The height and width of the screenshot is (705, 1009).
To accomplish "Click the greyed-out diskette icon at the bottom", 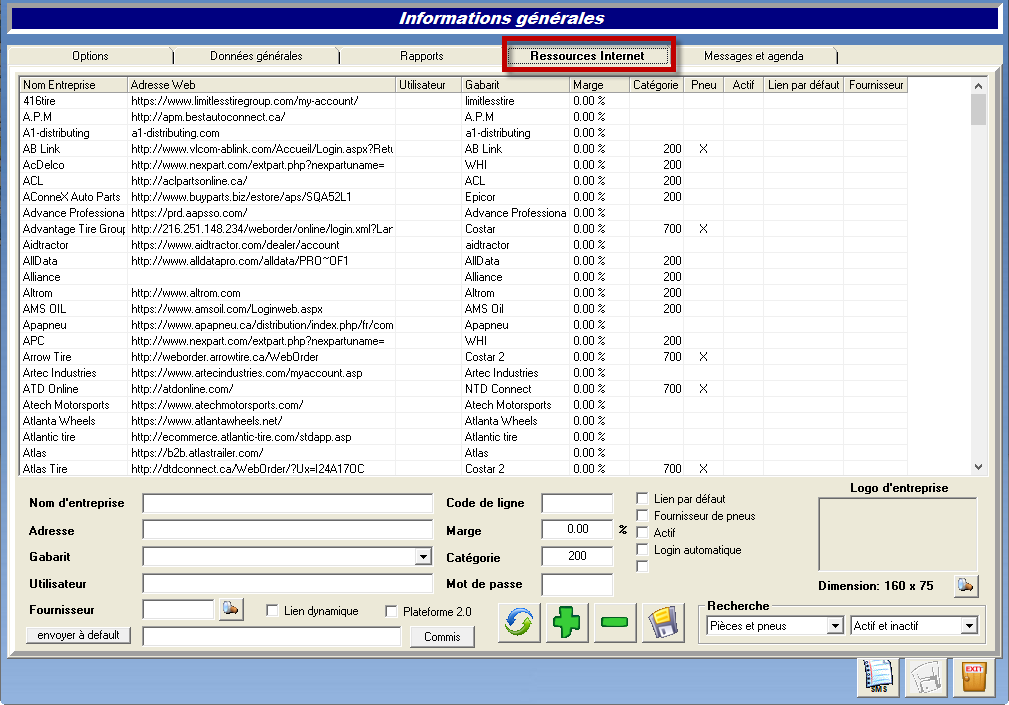I will (x=926, y=677).
